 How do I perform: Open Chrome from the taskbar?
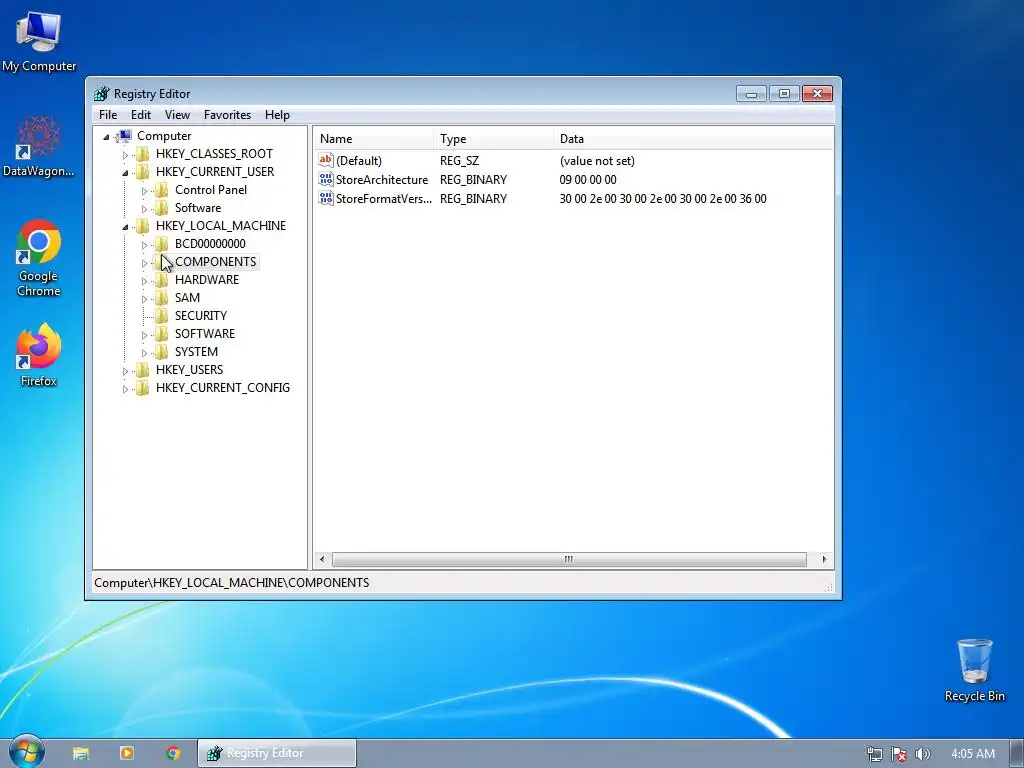173,754
